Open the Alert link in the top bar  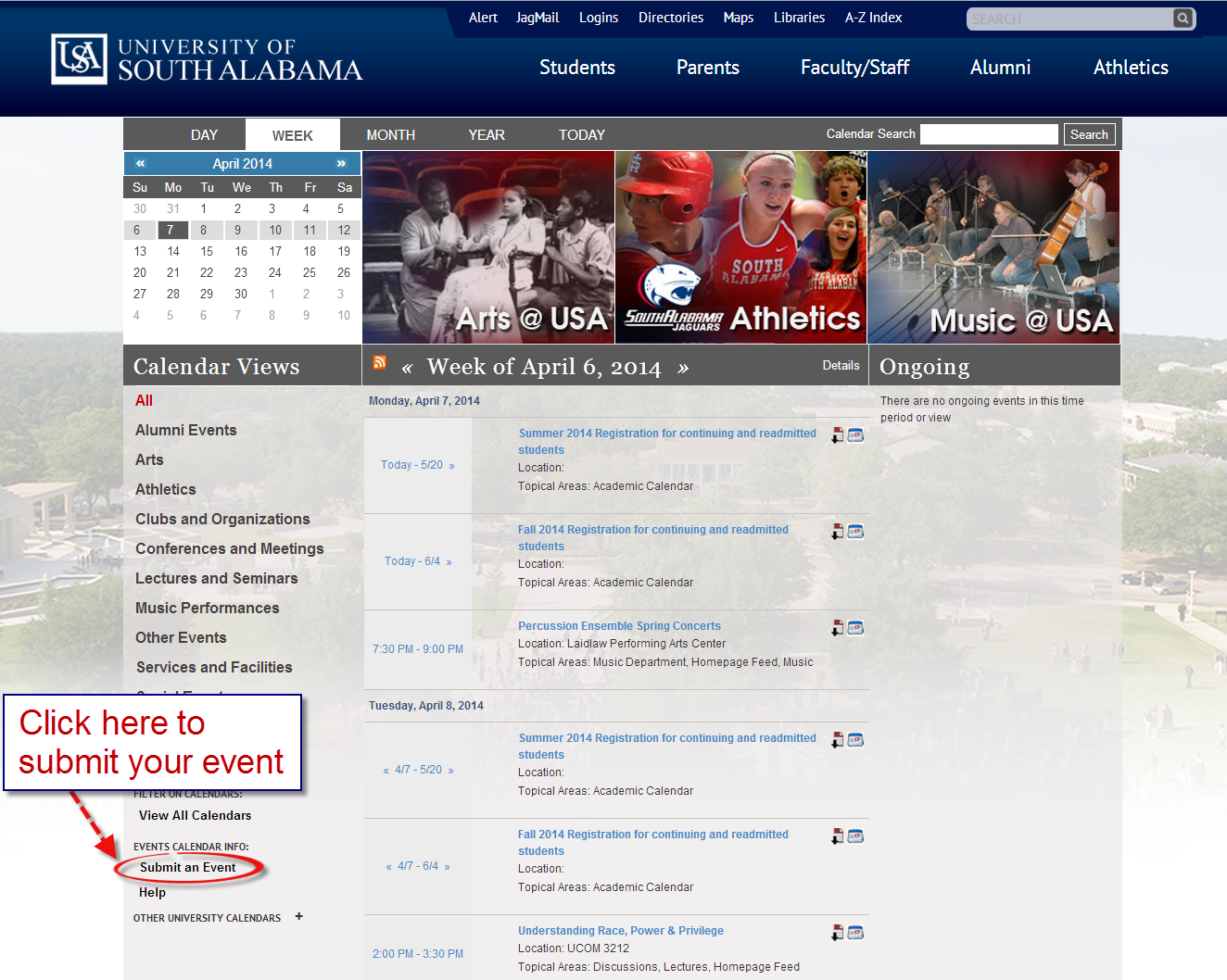coord(483,18)
